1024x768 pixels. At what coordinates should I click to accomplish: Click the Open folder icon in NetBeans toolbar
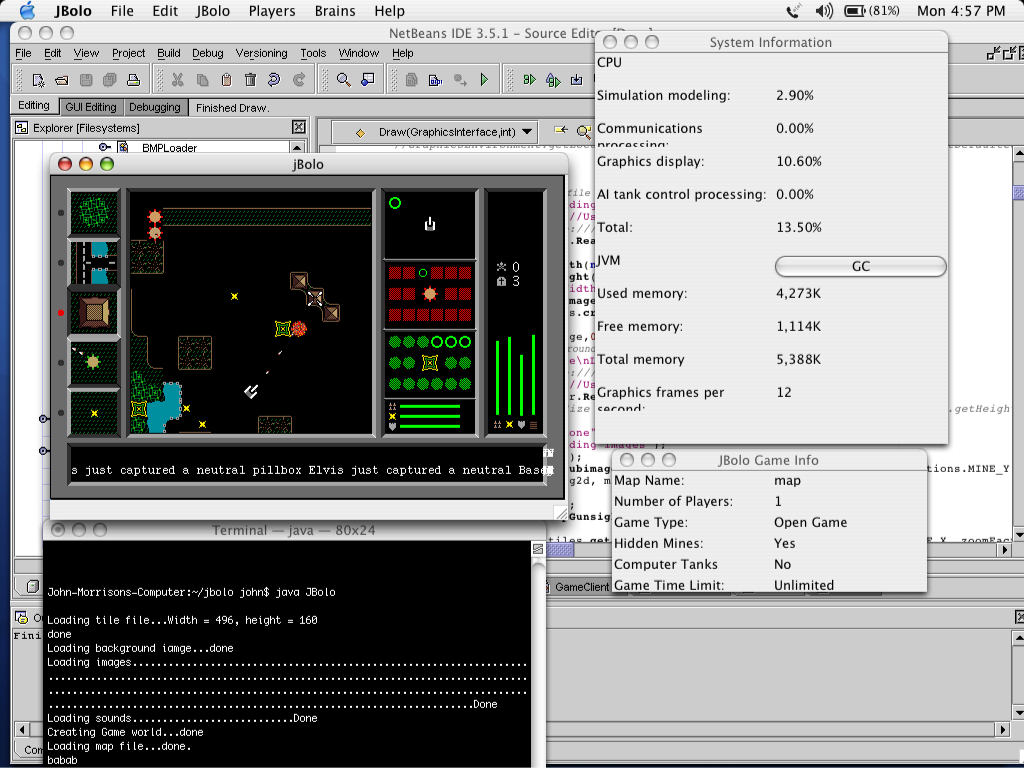pyautogui.click(x=62, y=80)
